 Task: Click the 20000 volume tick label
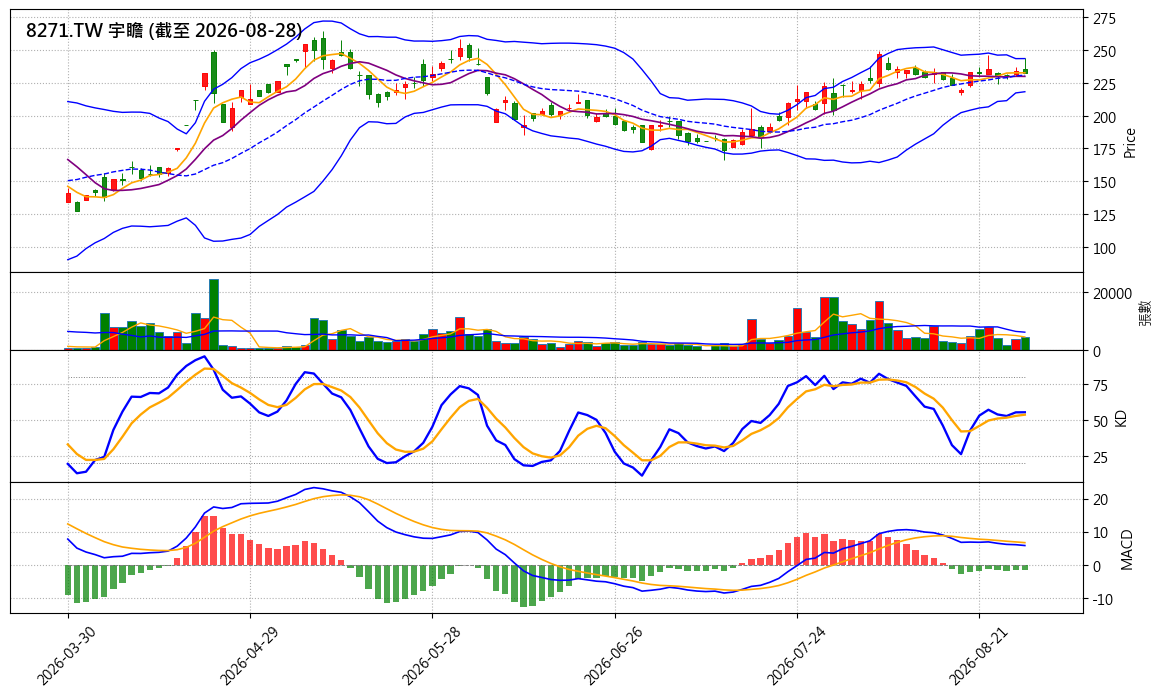click(x=1112, y=294)
